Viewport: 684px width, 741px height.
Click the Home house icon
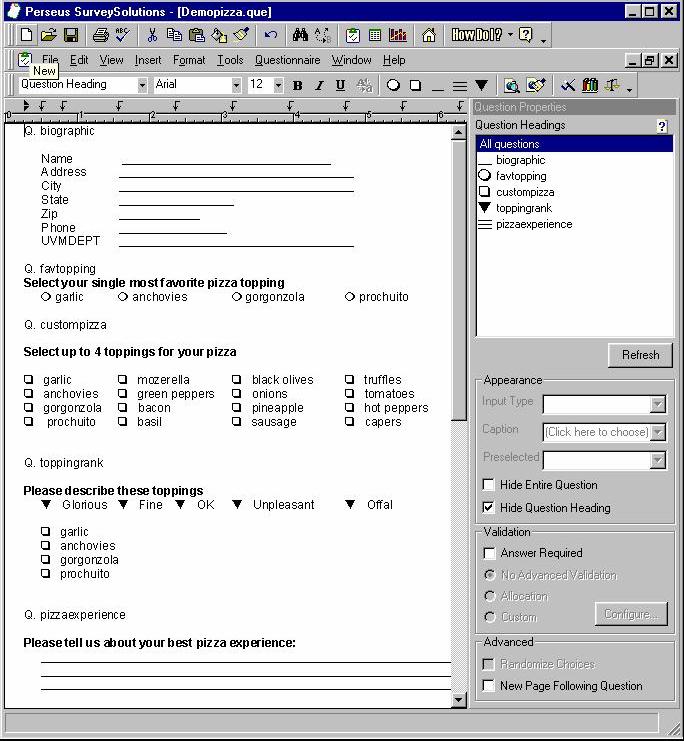coord(428,35)
